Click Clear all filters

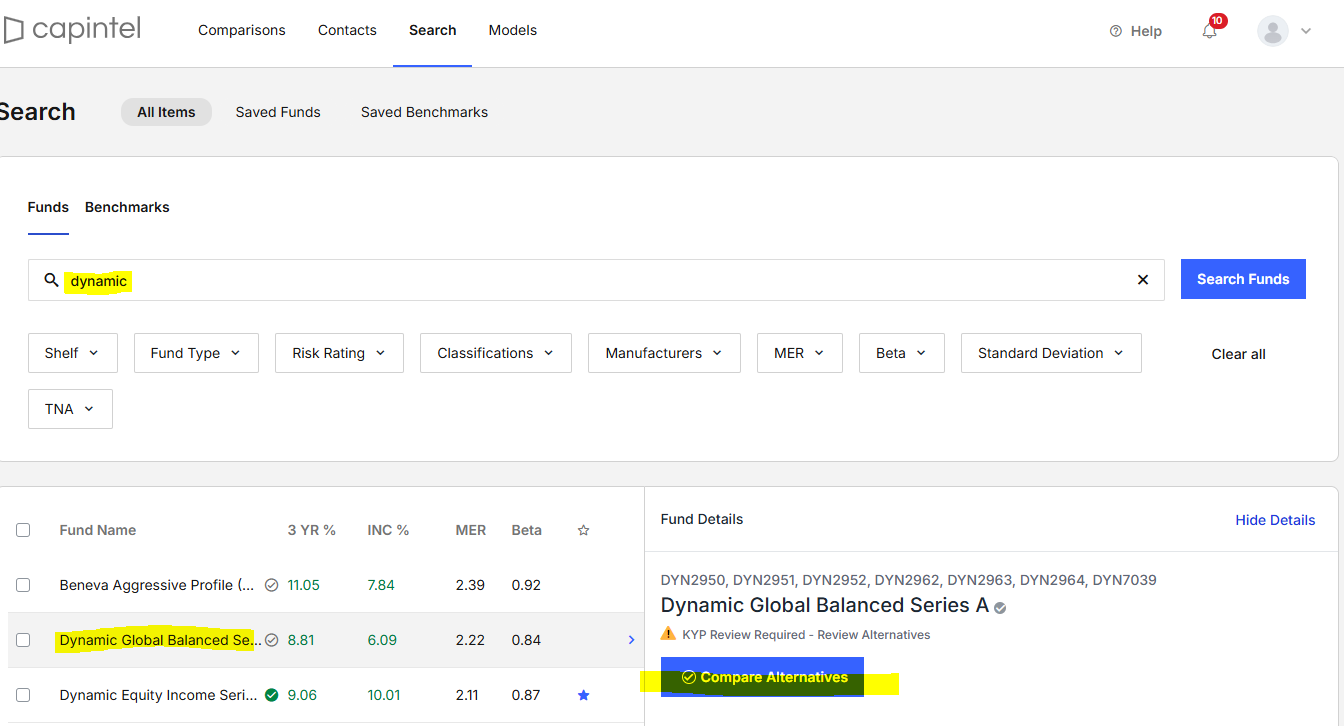coord(1238,354)
